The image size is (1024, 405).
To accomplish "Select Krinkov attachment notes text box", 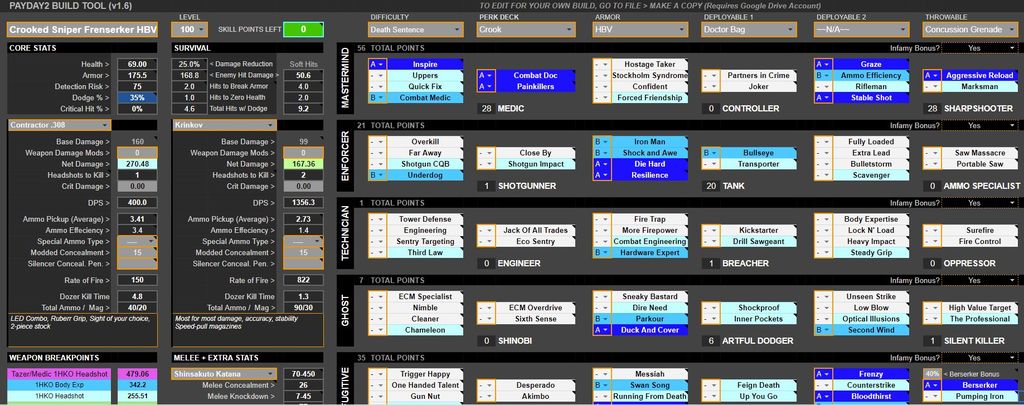I will (248, 331).
